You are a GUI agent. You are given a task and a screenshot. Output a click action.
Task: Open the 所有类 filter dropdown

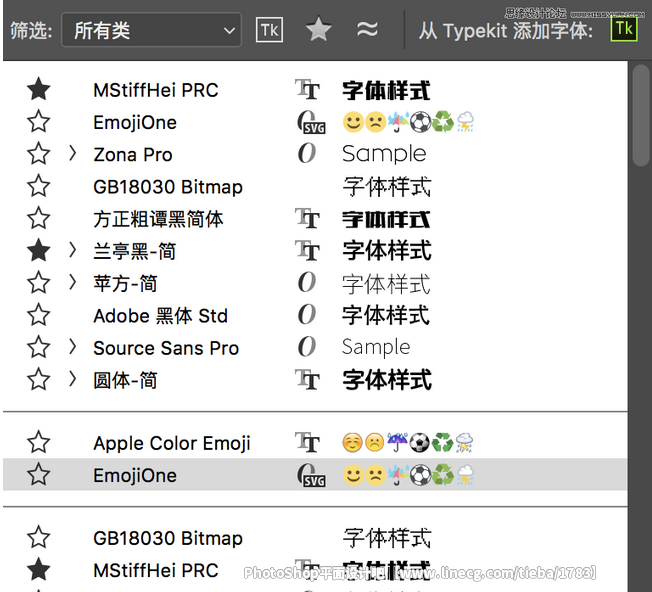point(151,30)
